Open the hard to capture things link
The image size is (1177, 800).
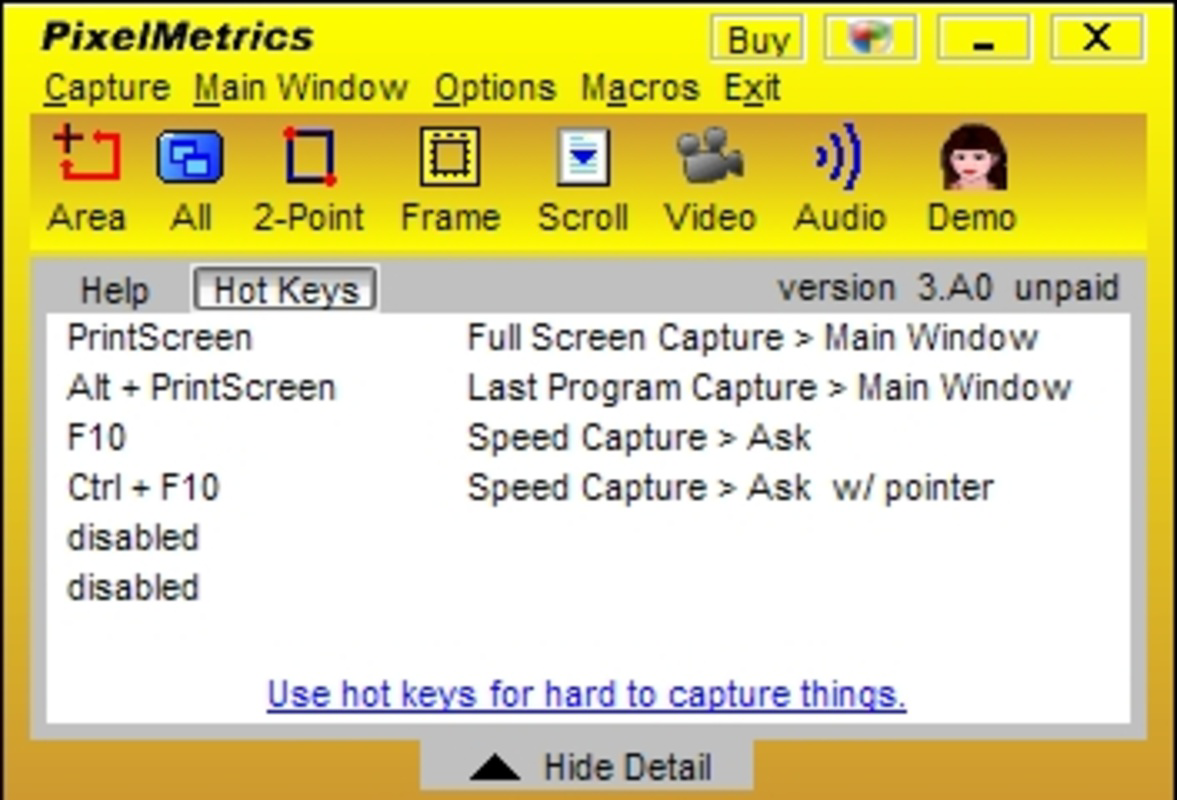[x=585, y=693]
